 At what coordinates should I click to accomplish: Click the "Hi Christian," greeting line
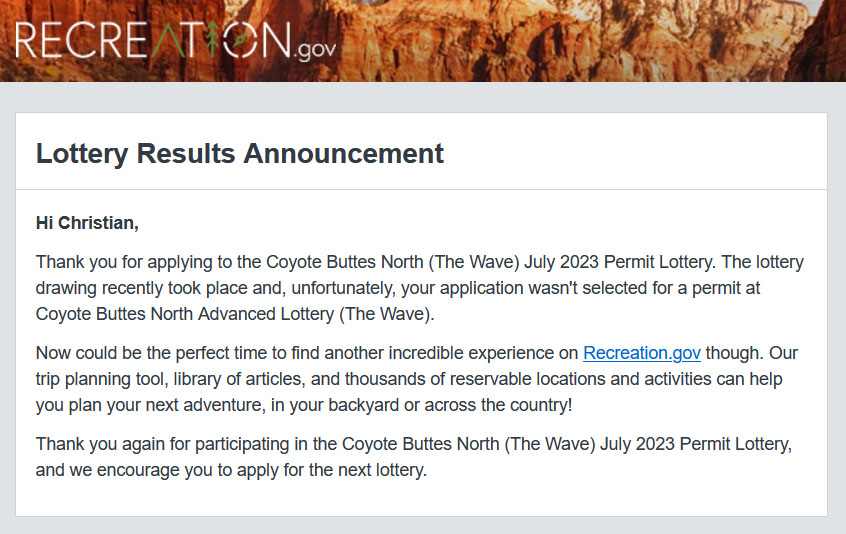coord(87,222)
